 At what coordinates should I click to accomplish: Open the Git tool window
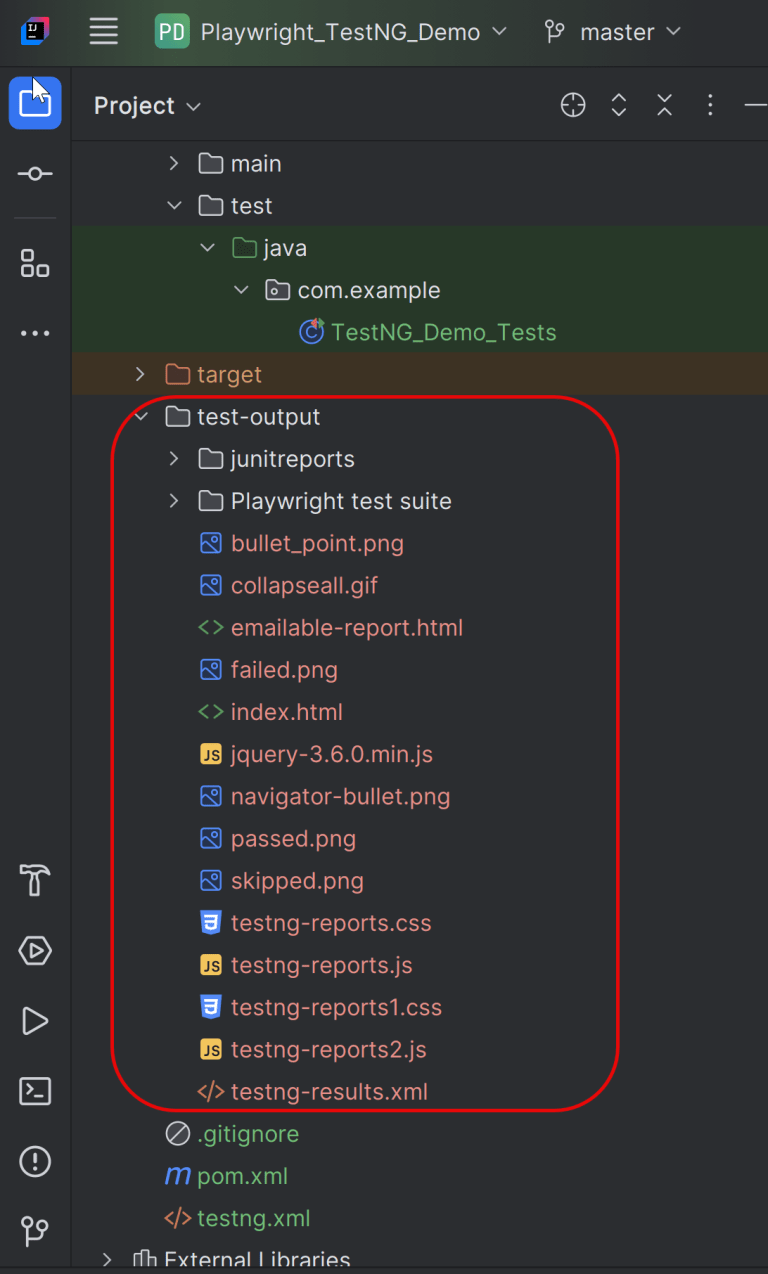[35, 1231]
